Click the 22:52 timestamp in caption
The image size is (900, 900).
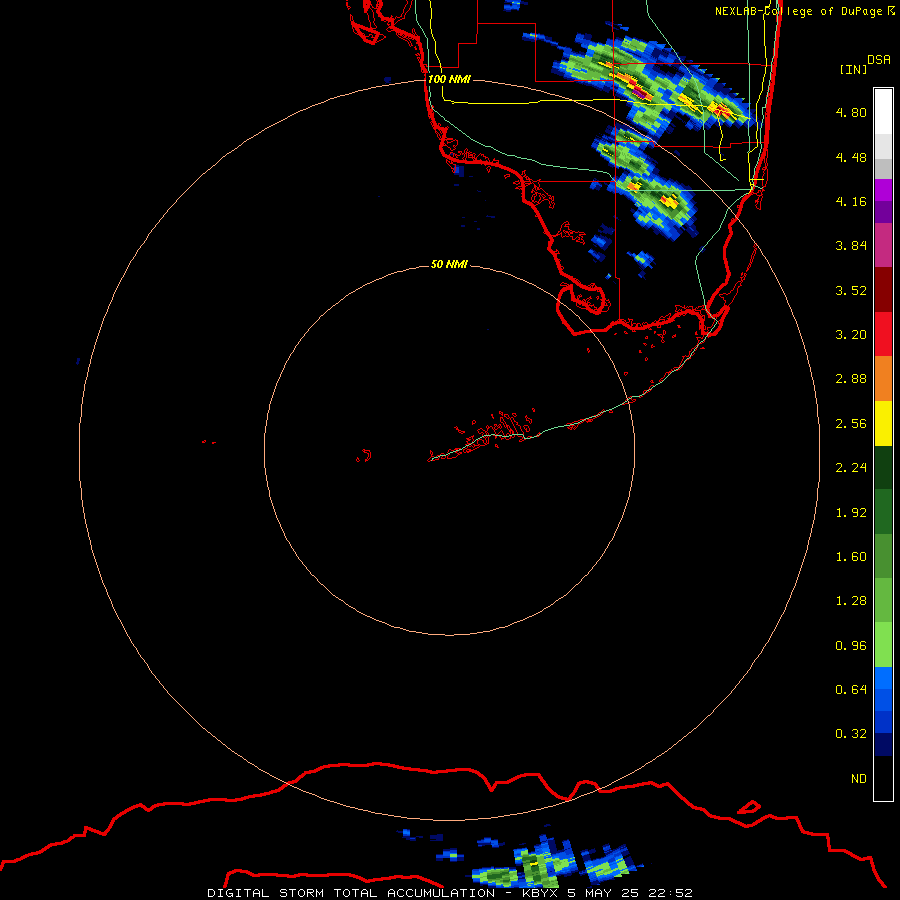[670, 893]
